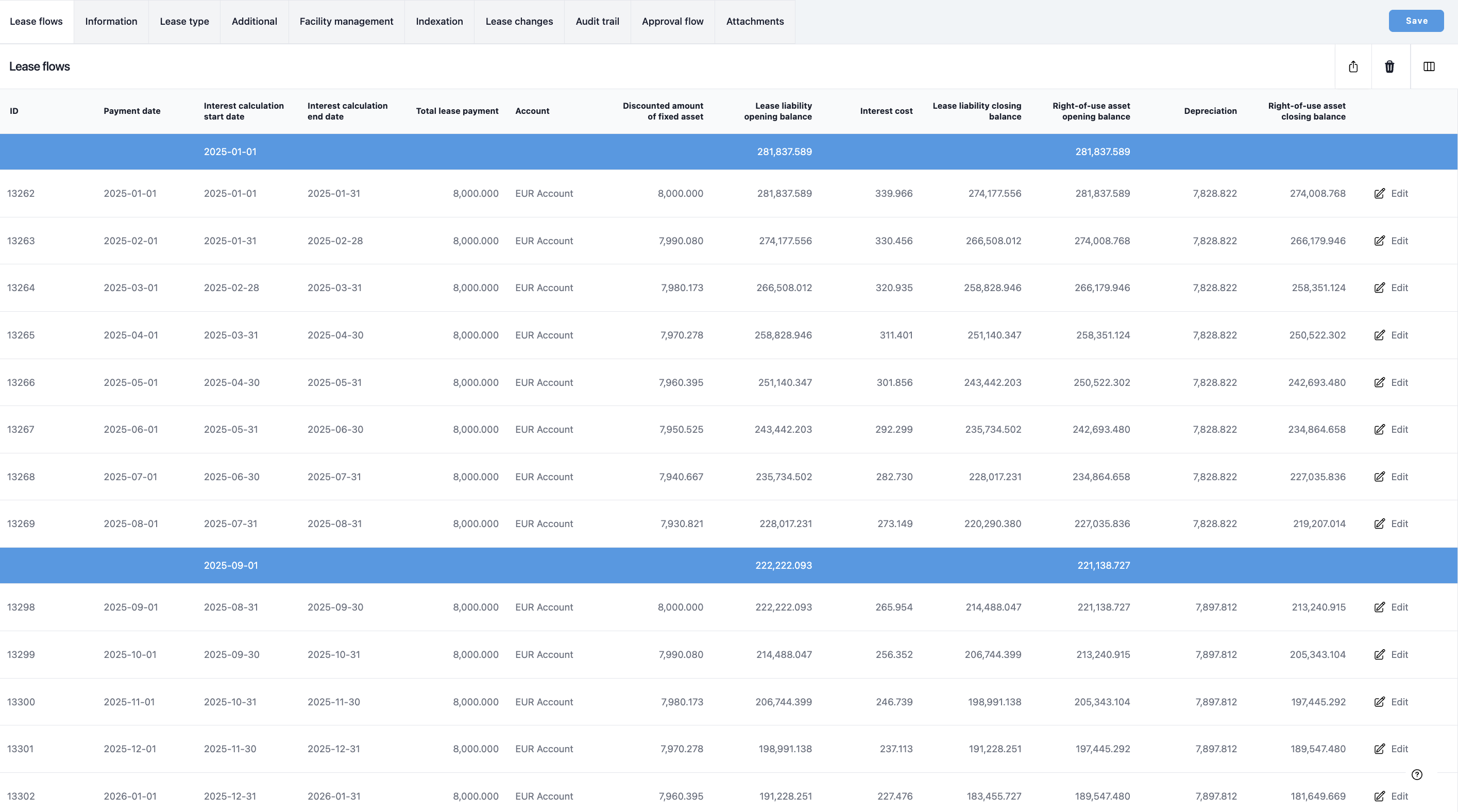Viewport: 1458px width, 812px height.
Task: Click edit pencil icon for row 13268
Action: (x=1379, y=477)
